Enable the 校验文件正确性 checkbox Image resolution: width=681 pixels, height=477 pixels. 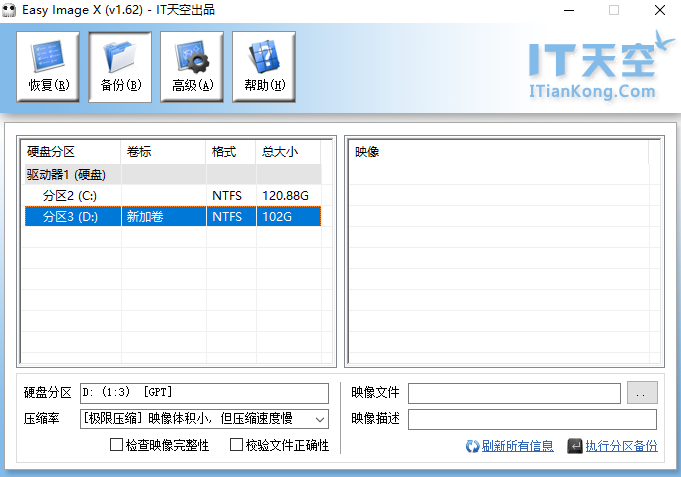[x=236, y=444]
